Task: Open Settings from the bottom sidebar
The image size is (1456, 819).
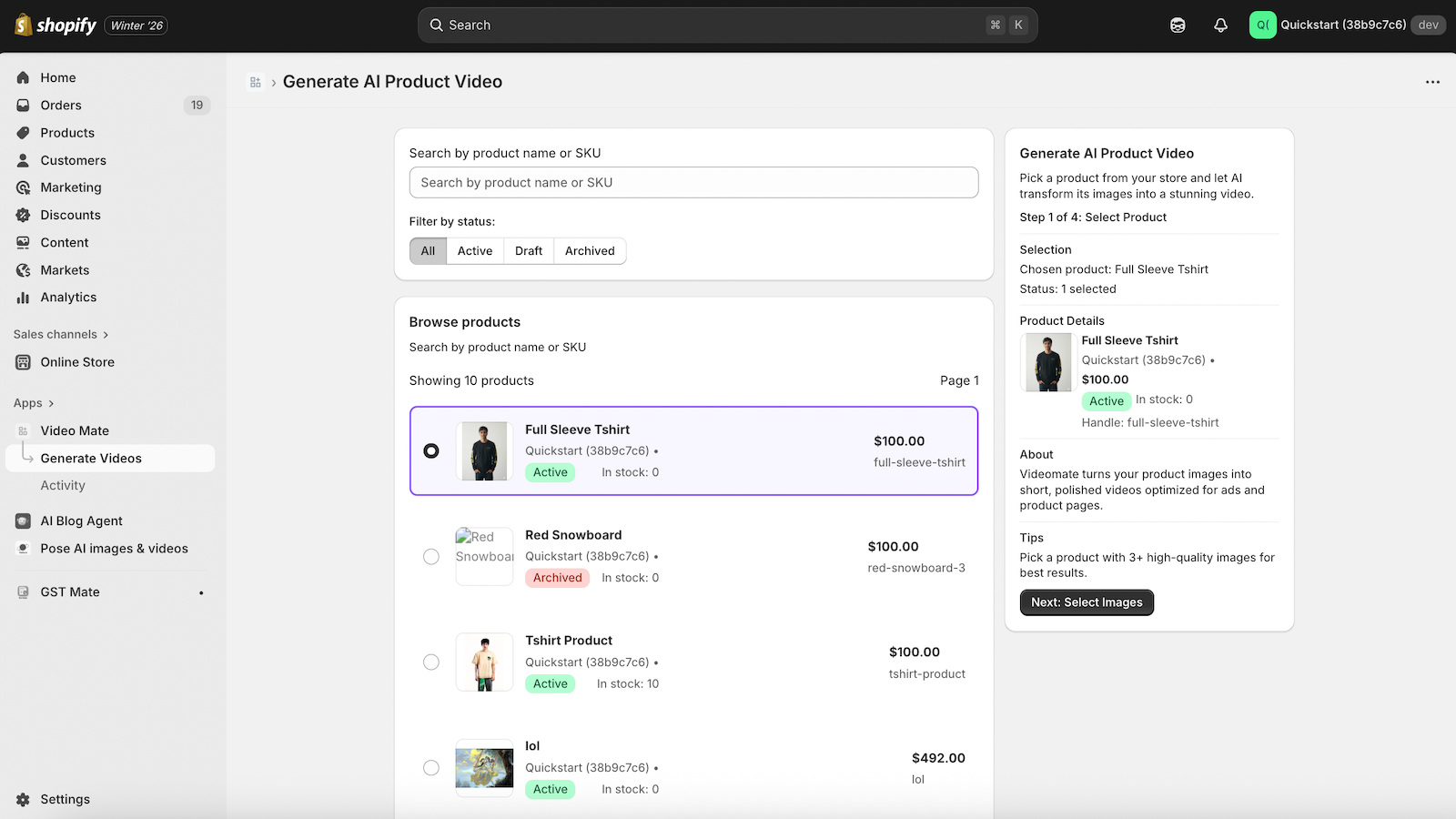Action: pyautogui.click(x=65, y=798)
